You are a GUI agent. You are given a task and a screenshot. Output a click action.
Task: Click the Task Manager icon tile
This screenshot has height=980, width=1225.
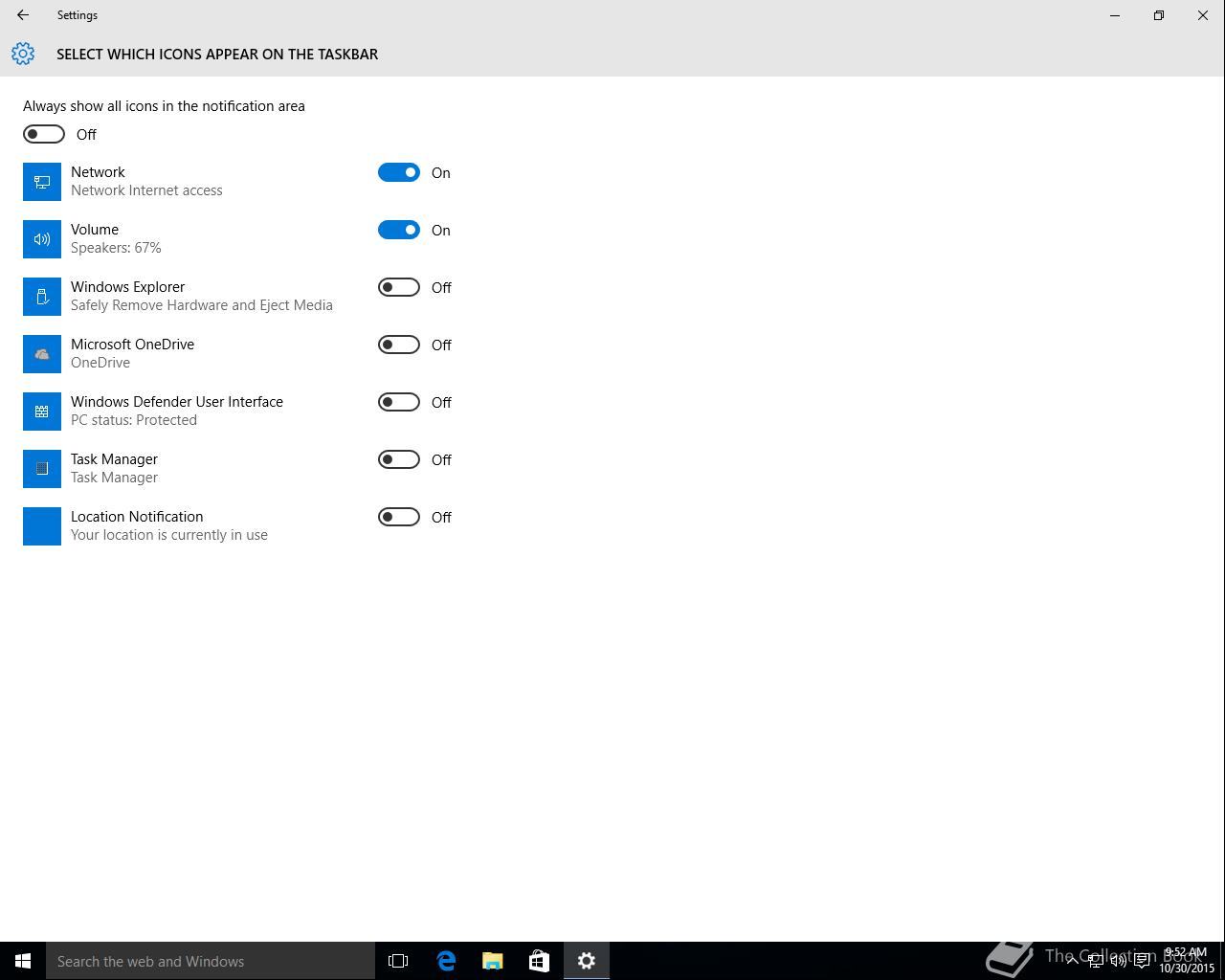click(42, 469)
